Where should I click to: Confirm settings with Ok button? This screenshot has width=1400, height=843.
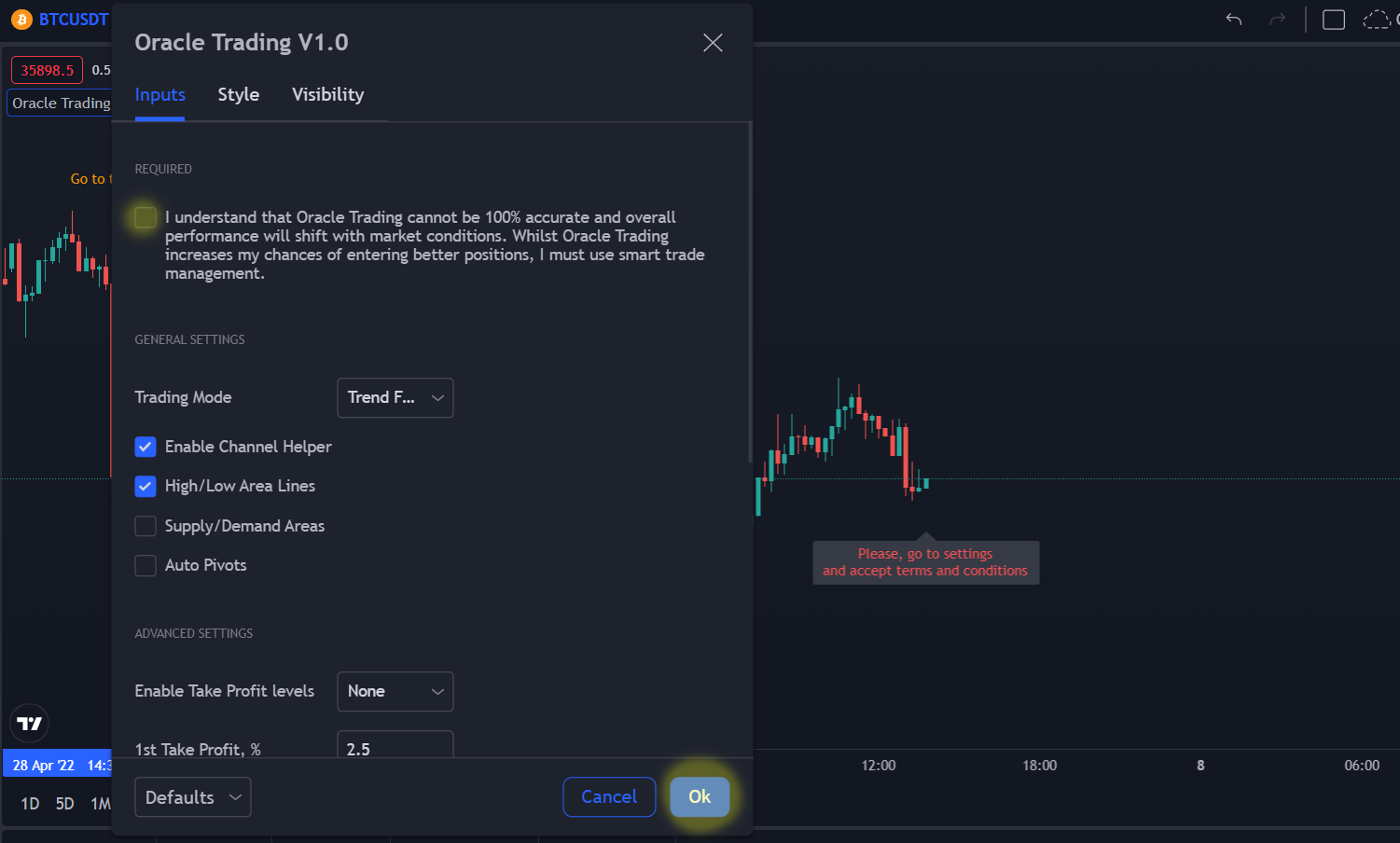coord(700,796)
